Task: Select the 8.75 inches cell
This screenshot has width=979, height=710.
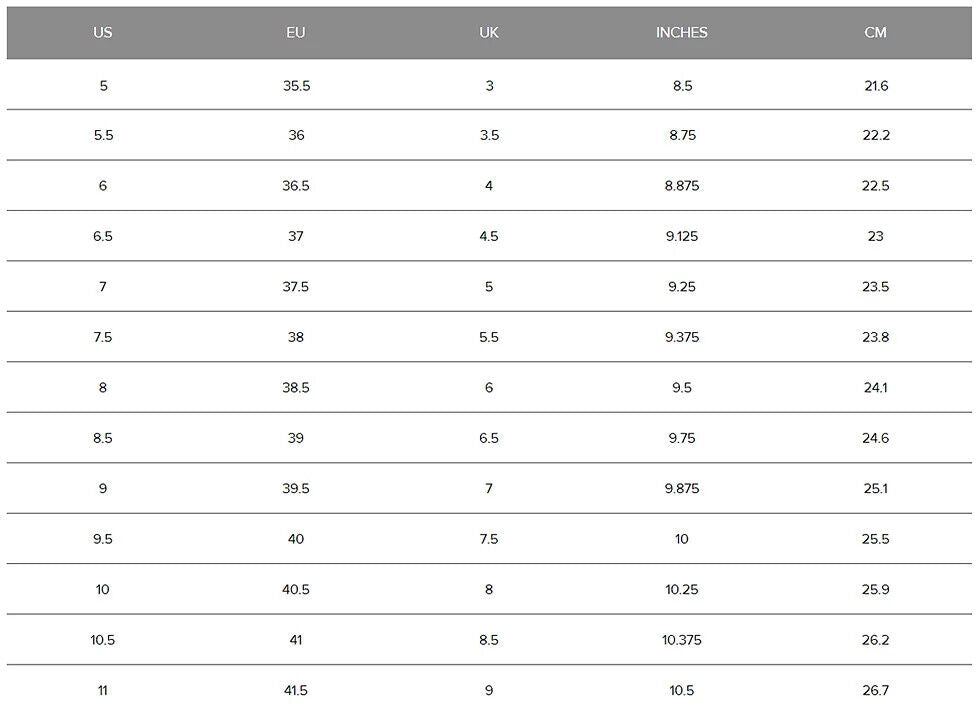Action: [682, 136]
